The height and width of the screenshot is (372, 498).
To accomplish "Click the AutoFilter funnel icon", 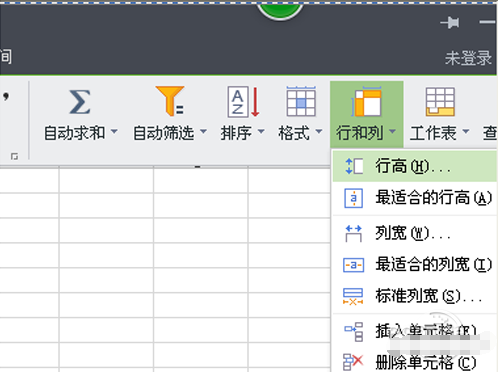I will coord(170,101).
